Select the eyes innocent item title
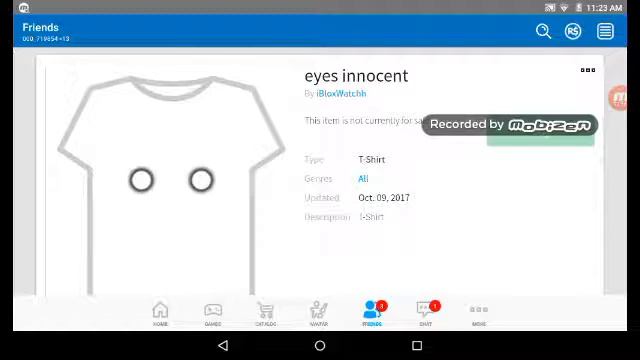The height and width of the screenshot is (360, 640). tap(356, 76)
